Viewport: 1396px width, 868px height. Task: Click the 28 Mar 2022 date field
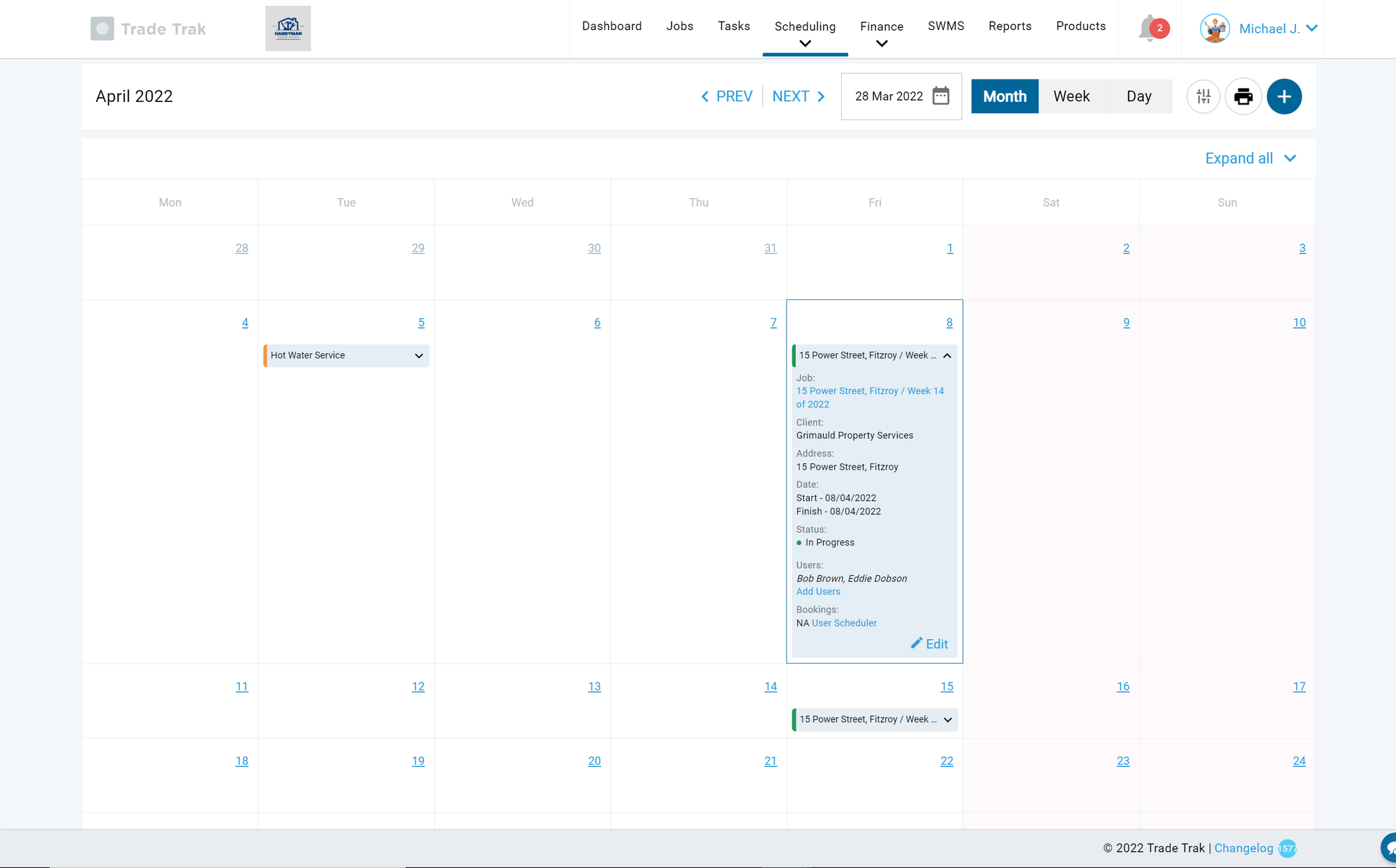click(889, 96)
